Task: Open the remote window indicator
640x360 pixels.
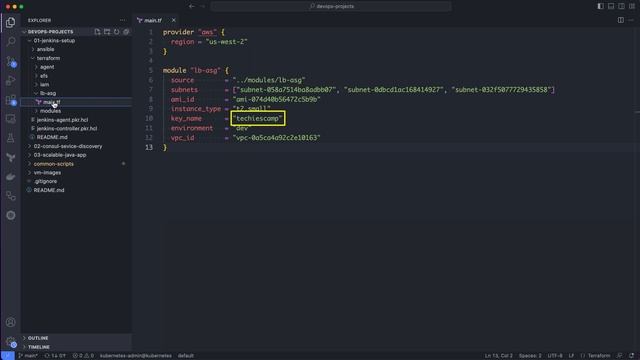Action: click(x=7, y=356)
